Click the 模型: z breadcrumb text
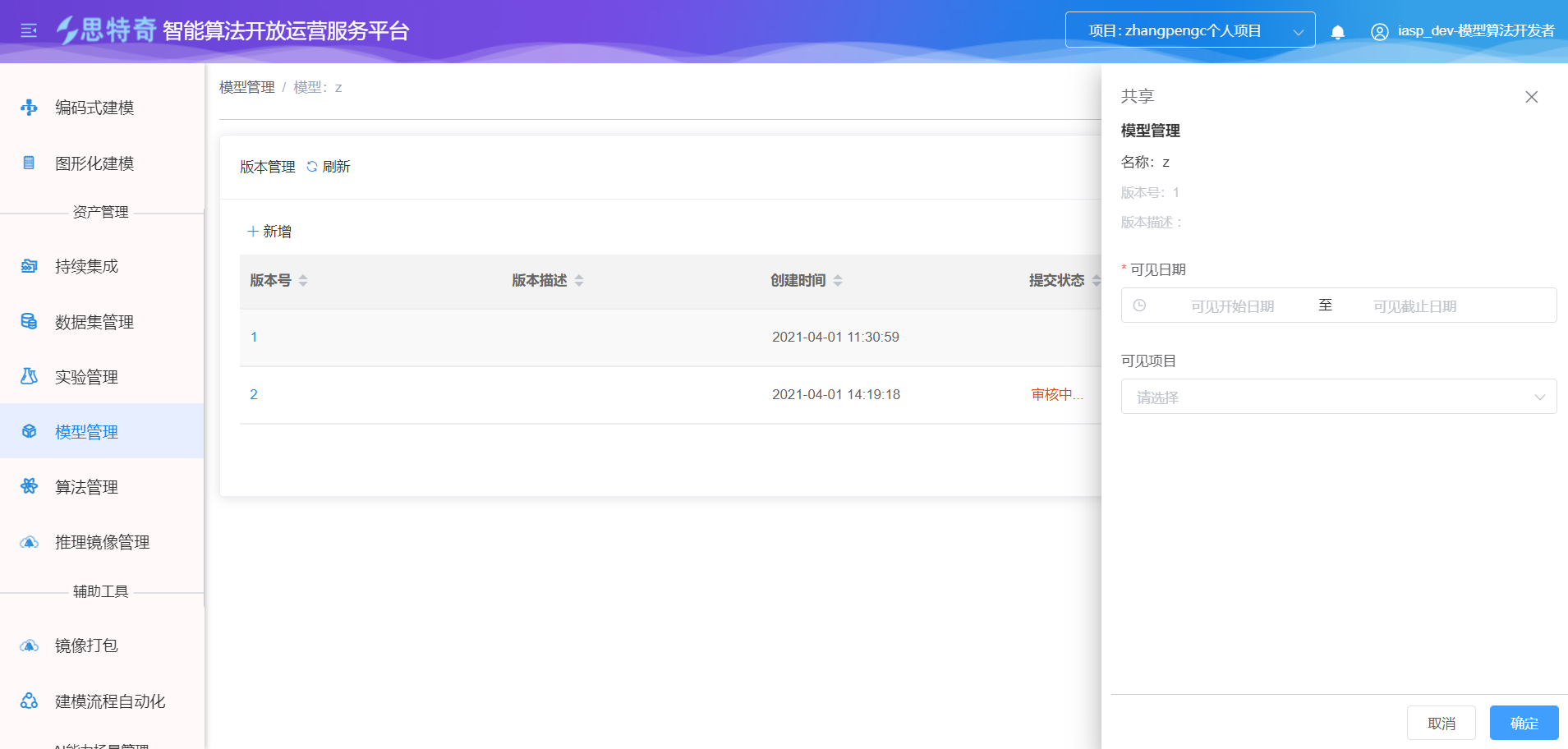The image size is (1568, 749). tap(318, 87)
